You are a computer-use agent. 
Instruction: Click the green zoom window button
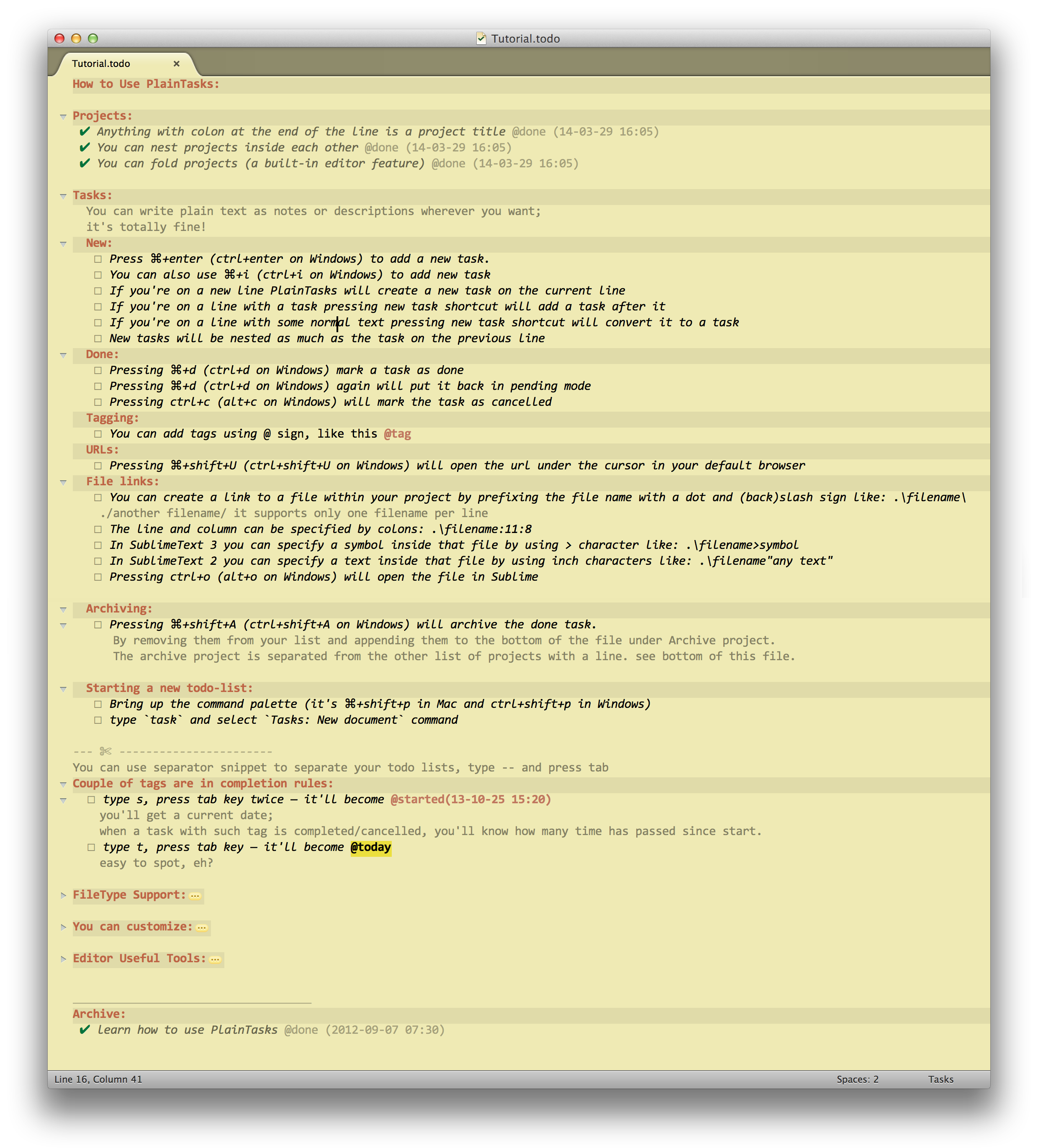pyautogui.click(x=93, y=38)
